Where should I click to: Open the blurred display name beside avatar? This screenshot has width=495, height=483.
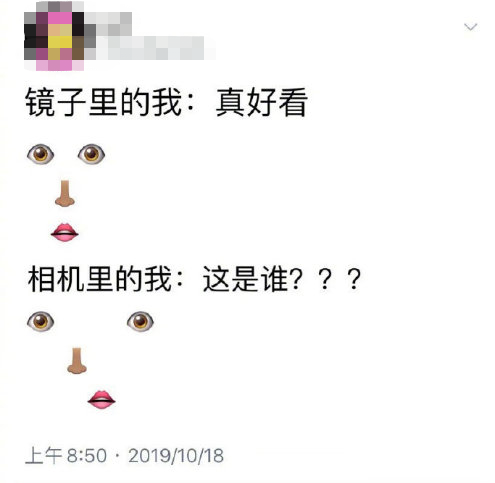tap(108, 23)
